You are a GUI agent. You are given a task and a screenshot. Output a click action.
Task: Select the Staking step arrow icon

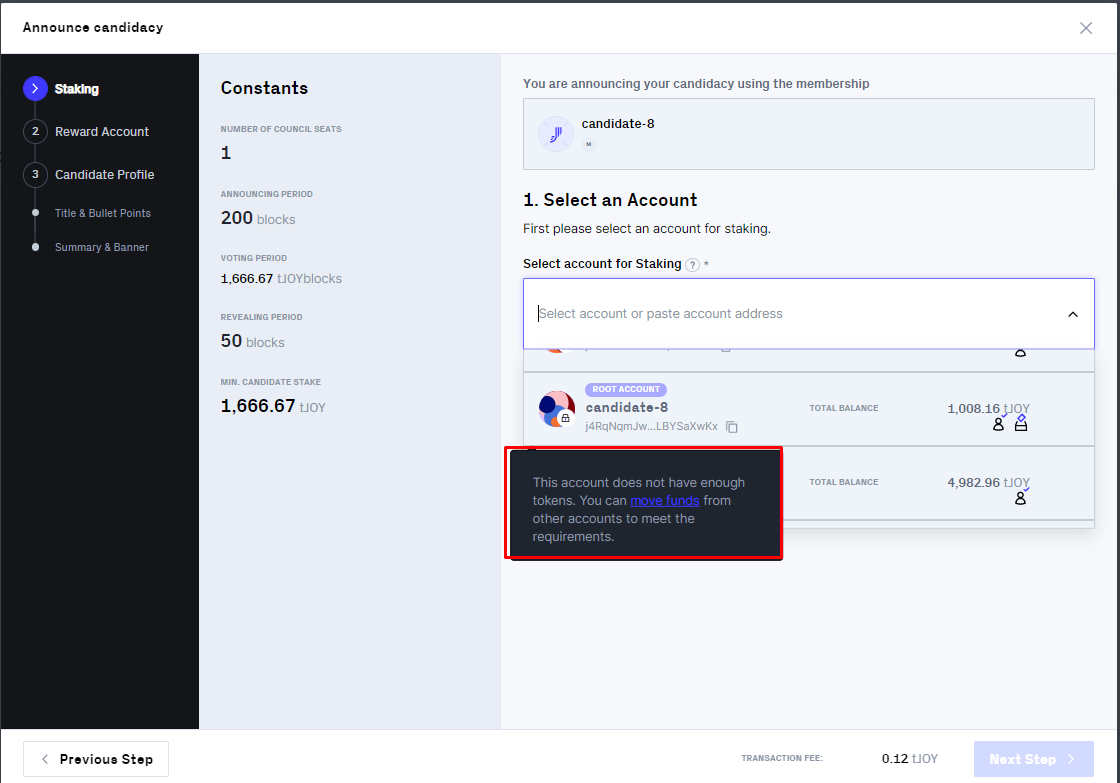pos(35,89)
